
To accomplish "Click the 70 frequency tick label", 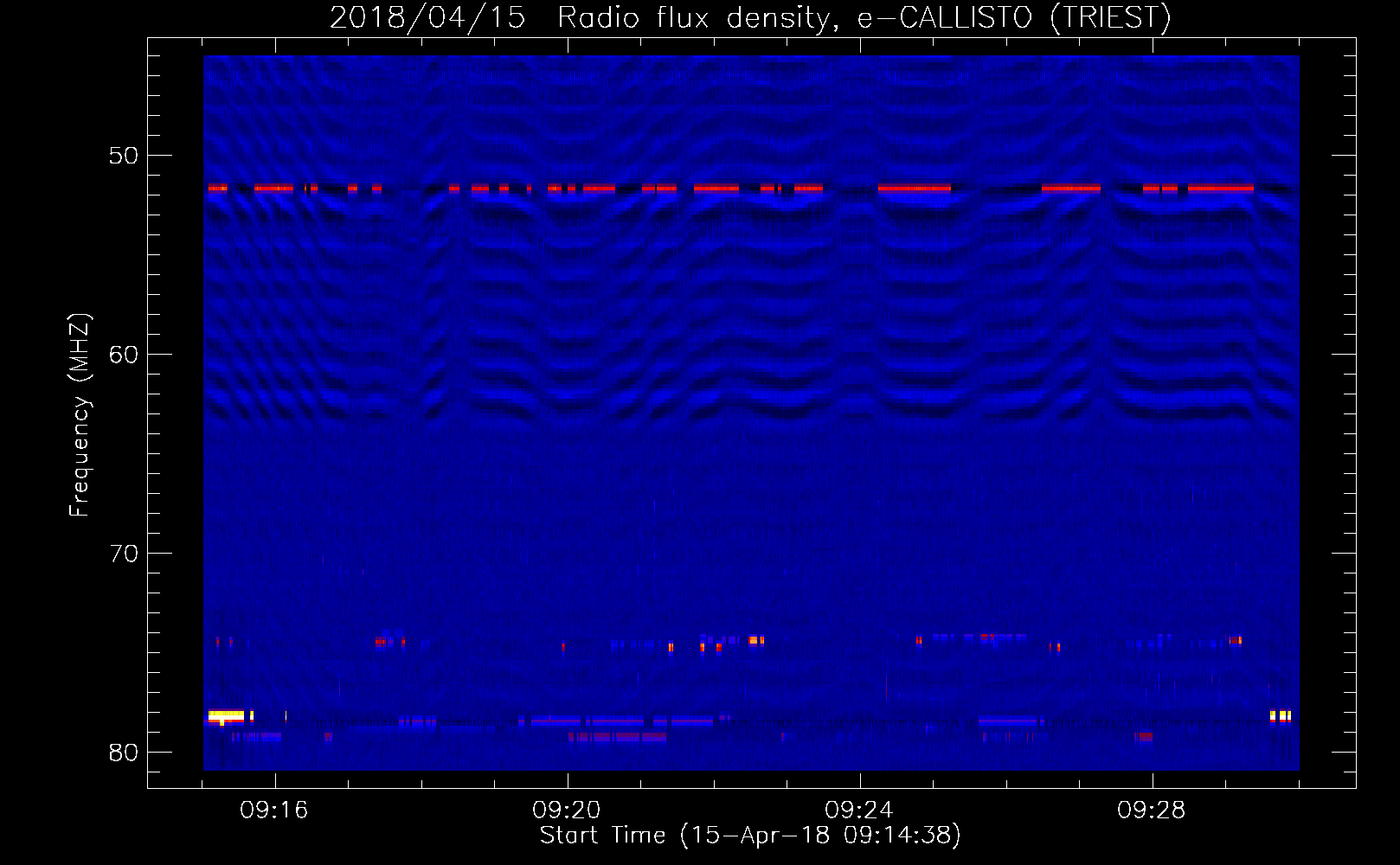I will [124, 554].
